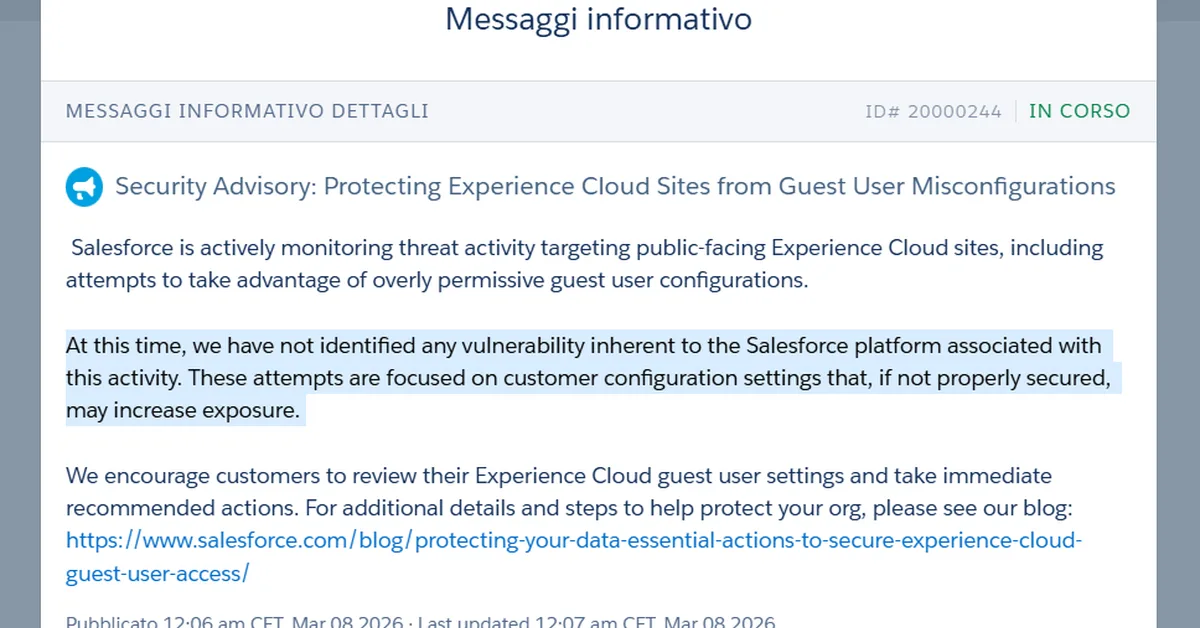Click the ID# 20000244 identifier
This screenshot has height=628, width=1200.
point(933,111)
